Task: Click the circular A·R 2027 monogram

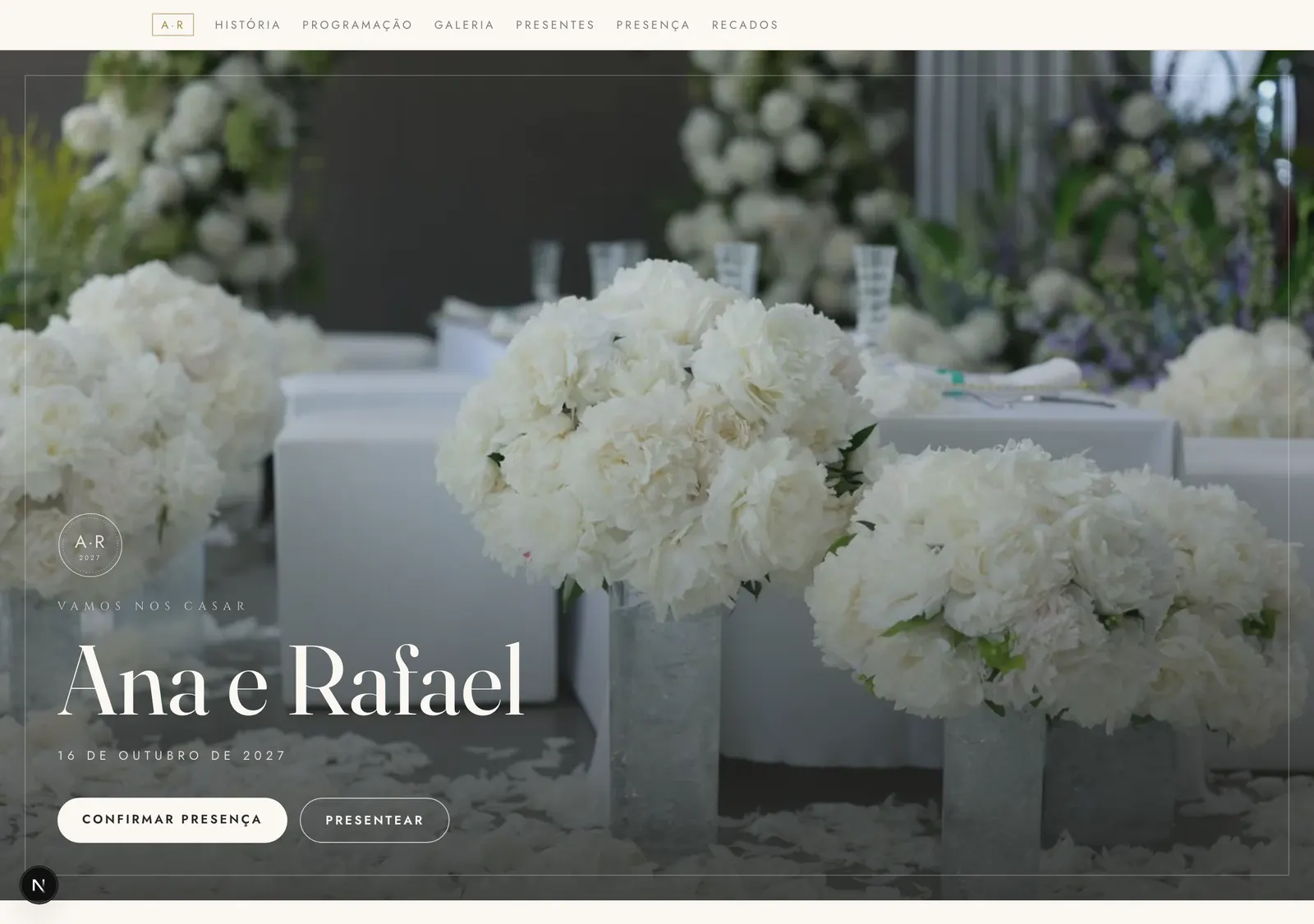Action: point(90,545)
